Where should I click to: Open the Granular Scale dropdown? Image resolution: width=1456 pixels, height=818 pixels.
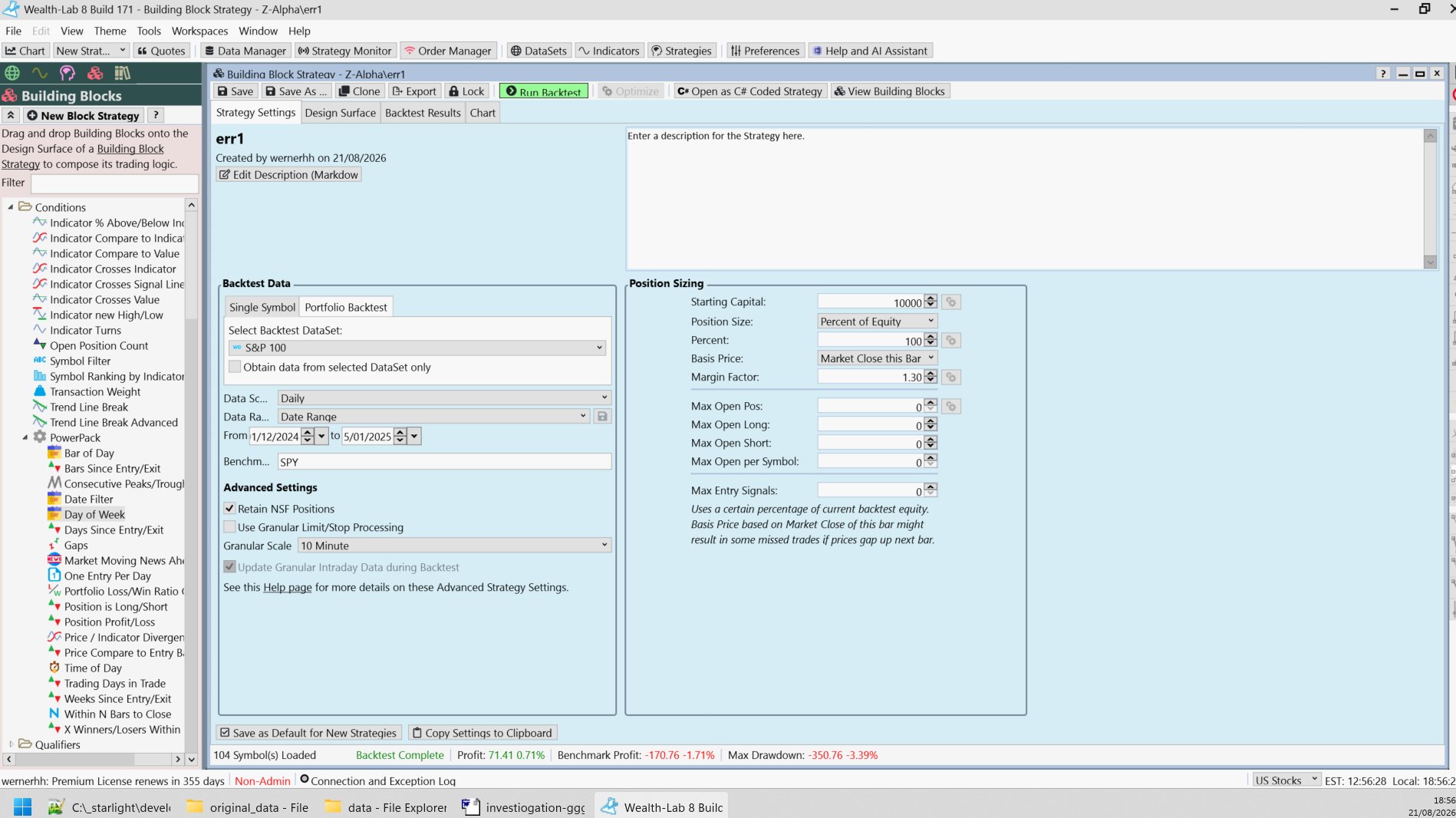point(454,546)
